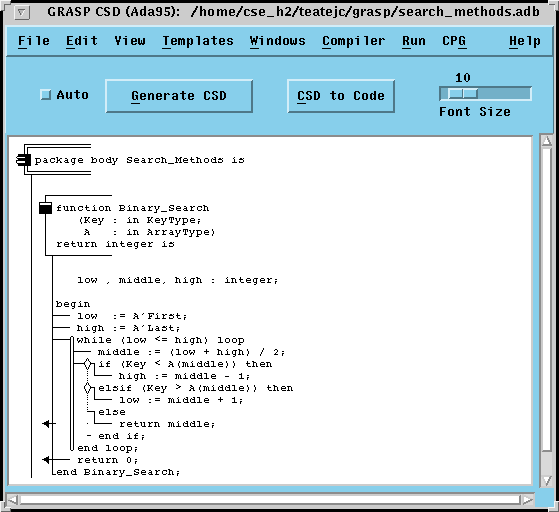Click the Font Size slider handle
This screenshot has height=512, width=559.
point(463,94)
